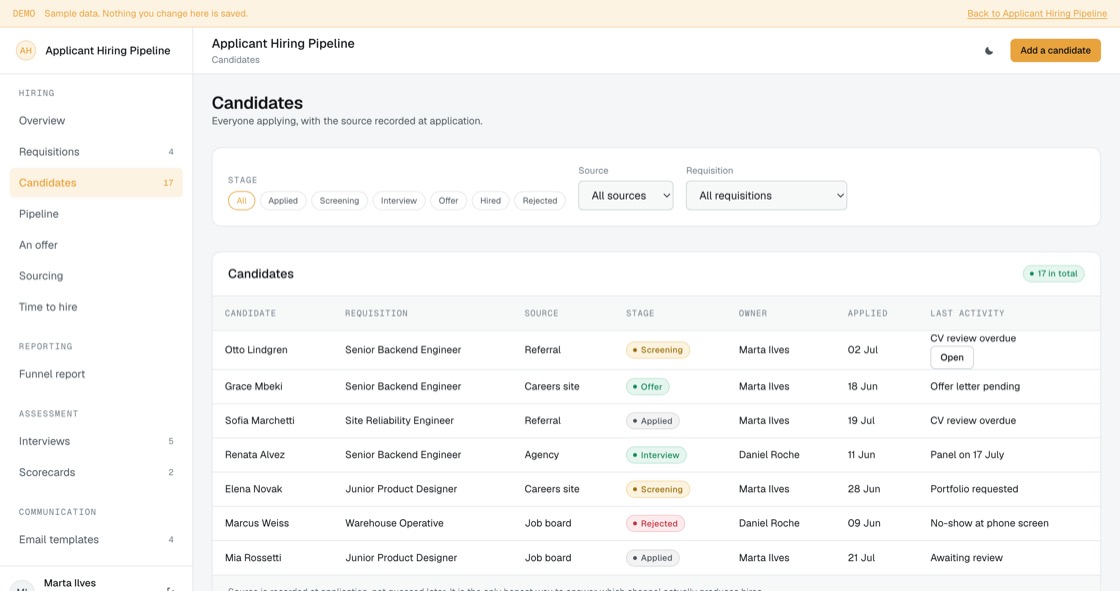1120x591 pixels.
Task: Open the All requisitions dropdown
Action: [766, 196]
